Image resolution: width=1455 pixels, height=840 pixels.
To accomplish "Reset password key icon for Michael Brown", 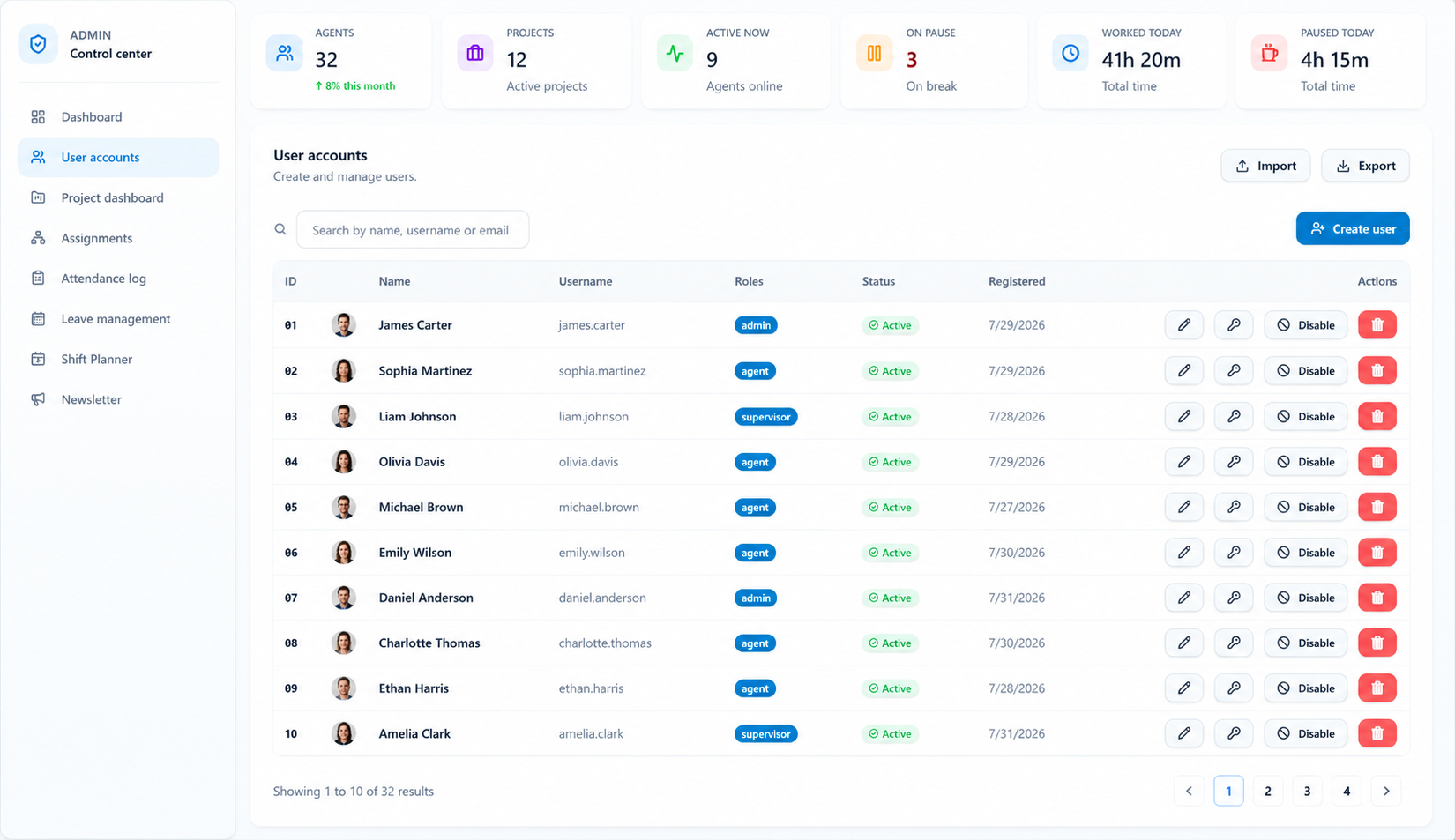I will tap(1234, 507).
